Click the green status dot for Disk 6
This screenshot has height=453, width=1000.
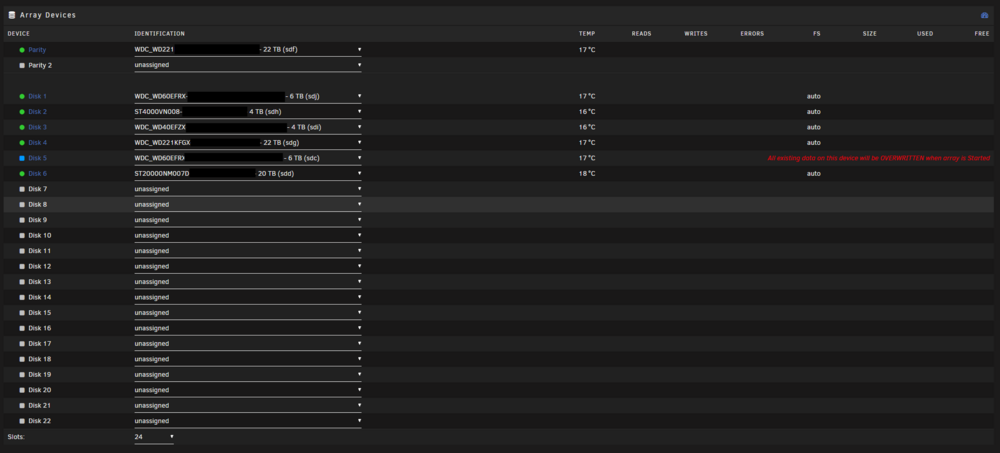[x=22, y=174]
